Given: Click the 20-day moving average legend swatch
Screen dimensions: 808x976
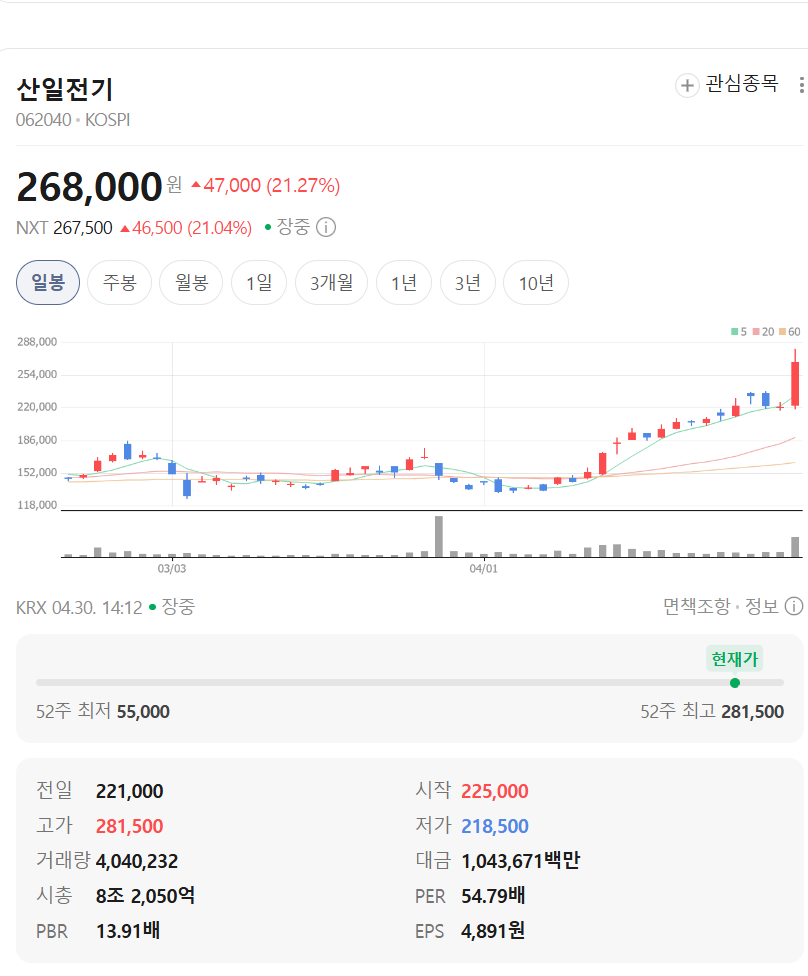Looking at the screenshot, I should pyautogui.click(x=756, y=332).
